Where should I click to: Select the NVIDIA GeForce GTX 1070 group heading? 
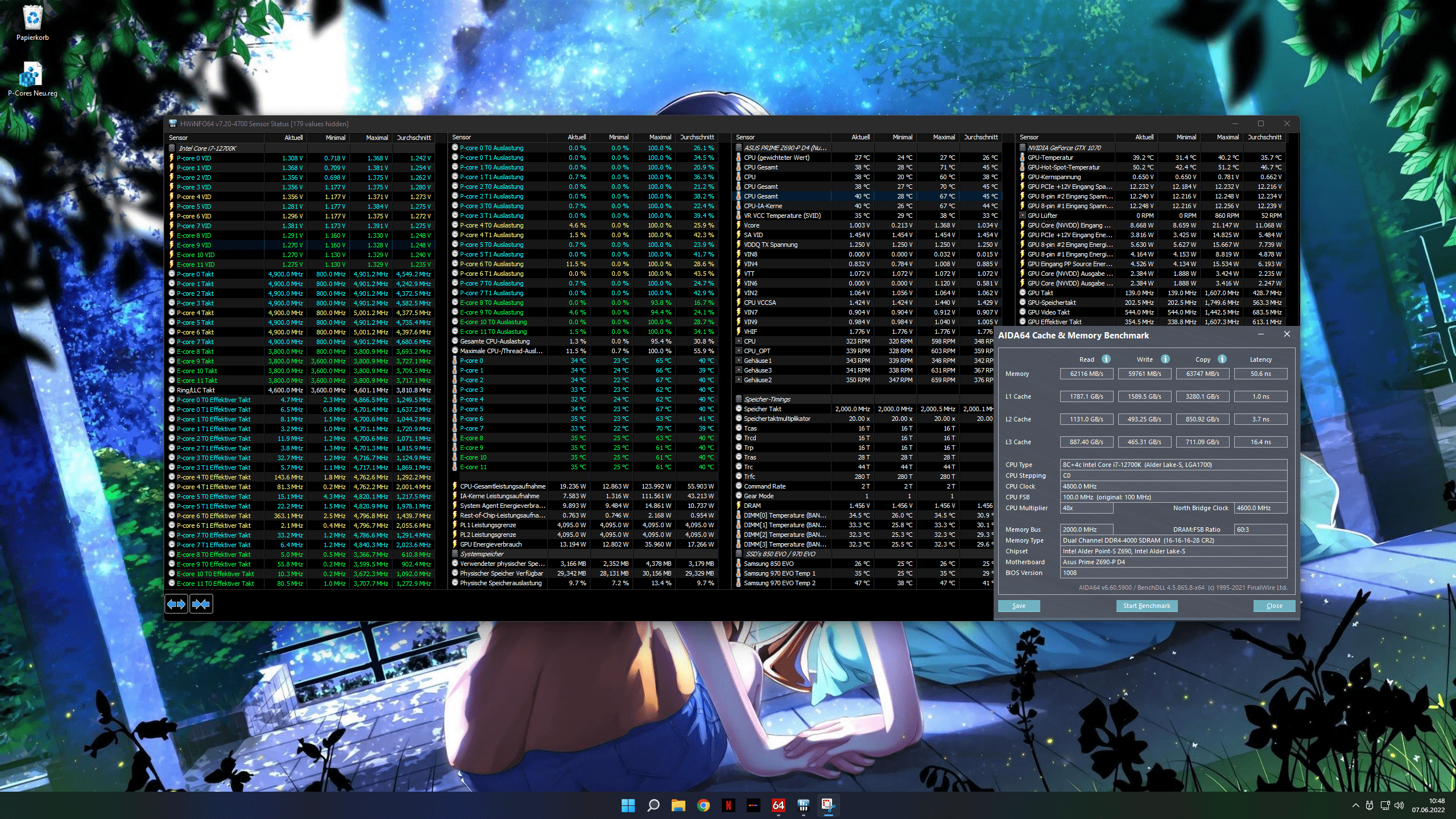pyautogui.click(x=1064, y=148)
